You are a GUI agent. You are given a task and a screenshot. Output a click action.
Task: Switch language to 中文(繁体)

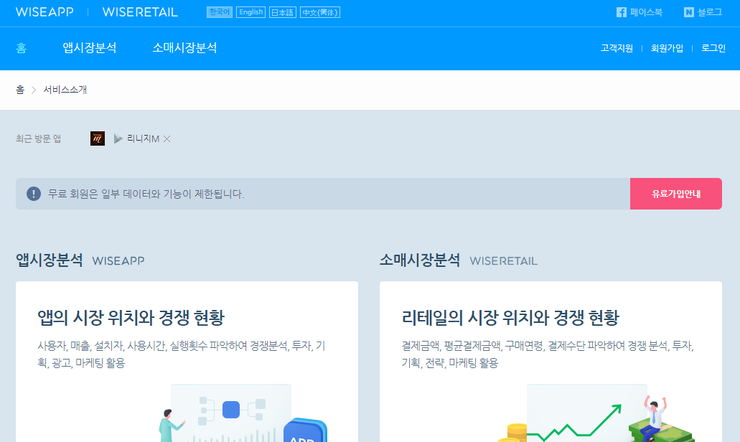320,12
